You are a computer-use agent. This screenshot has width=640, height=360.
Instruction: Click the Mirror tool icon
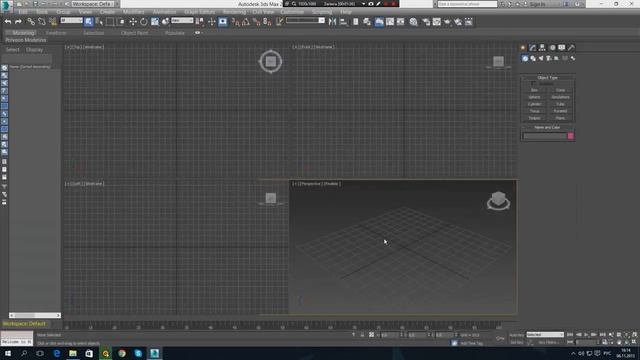[332, 22]
